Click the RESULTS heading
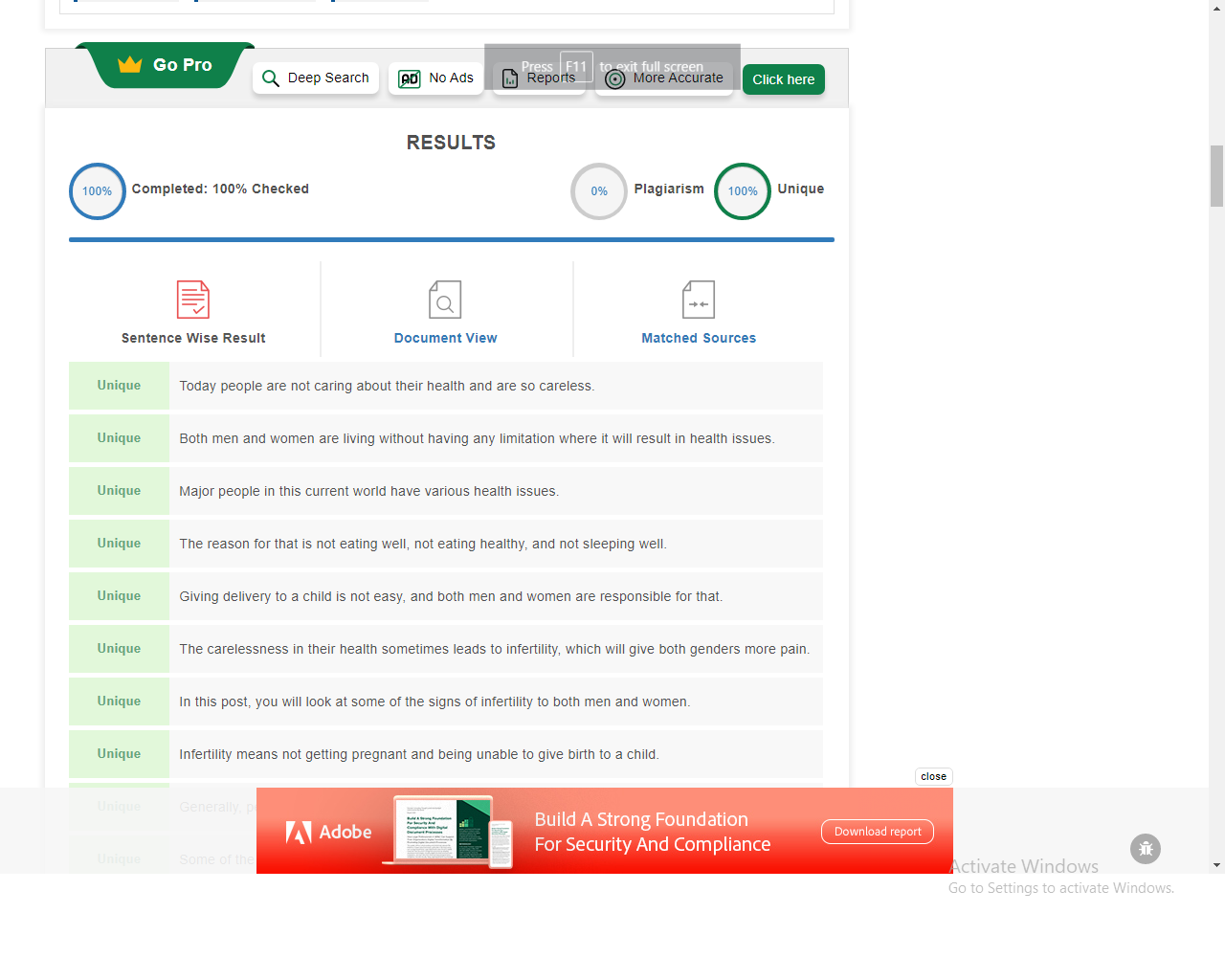This screenshot has width=1225, height=980. click(451, 143)
